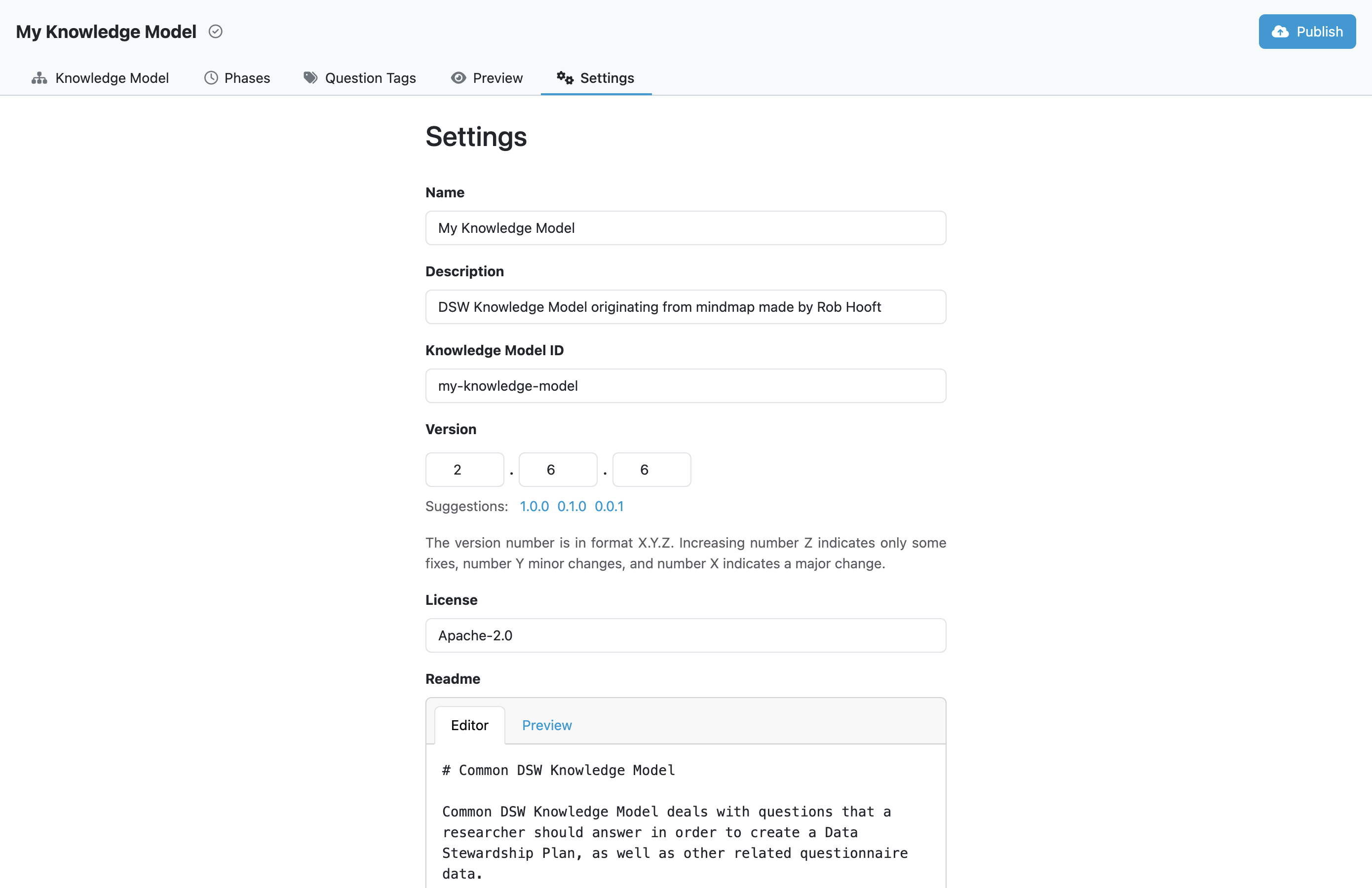This screenshot has height=888, width=1372.
Task: Click the Settings gears icon
Action: [565, 78]
